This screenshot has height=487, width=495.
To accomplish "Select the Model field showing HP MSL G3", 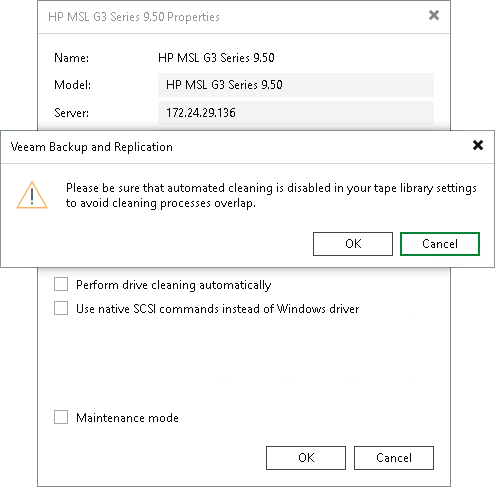I will 296,85.
